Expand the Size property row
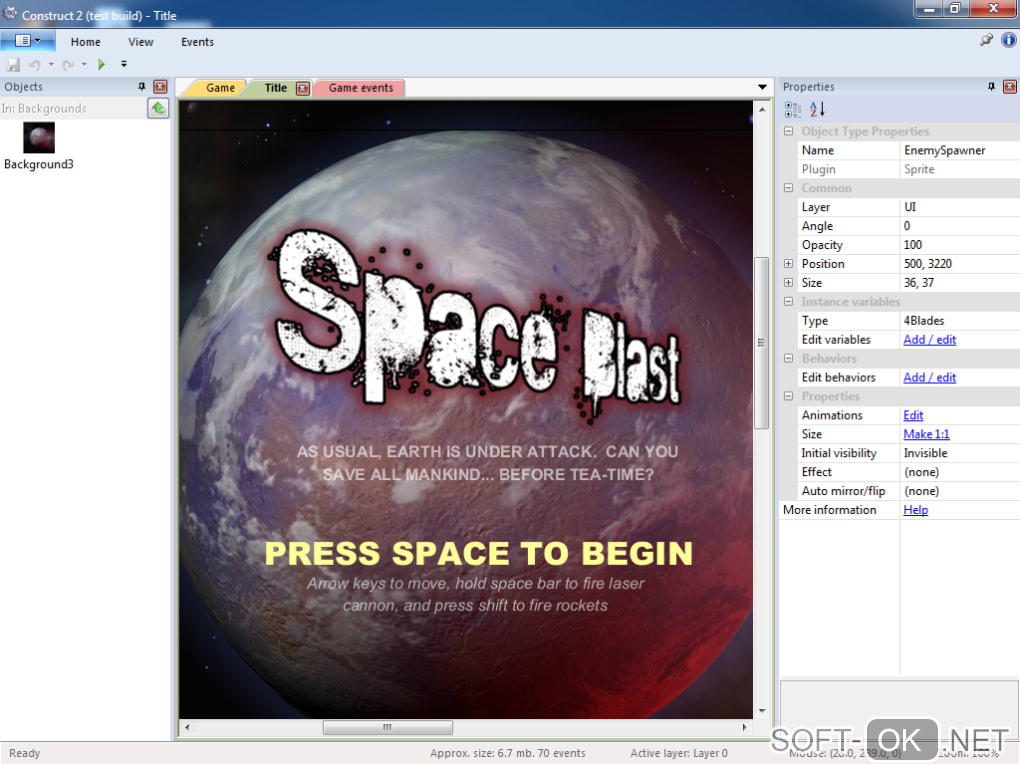Screen dimensions: 1020x765 pyautogui.click(x=788, y=283)
